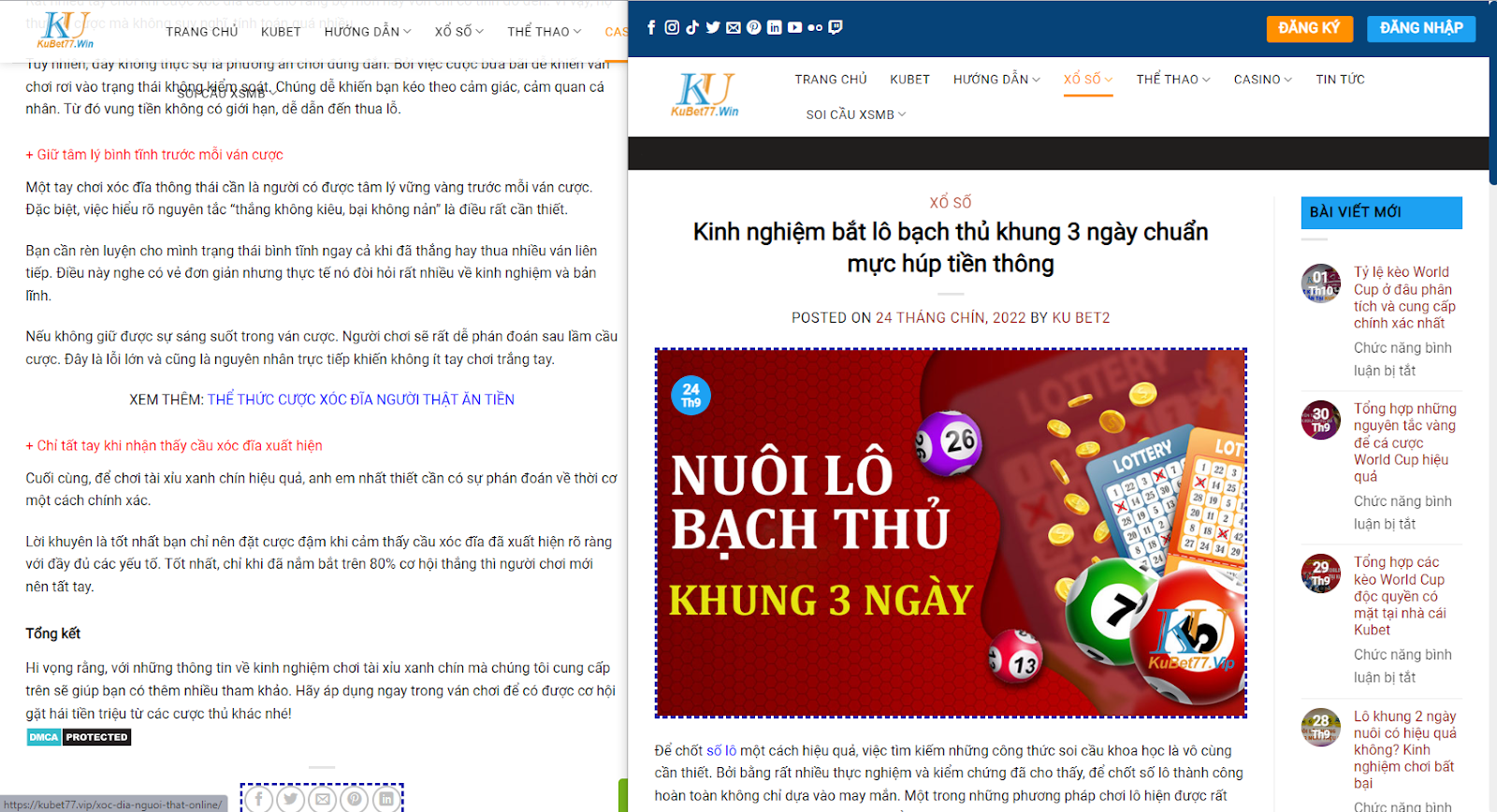Click the 'Tổng kết' heading in left article
This screenshot has width=1497, height=812.
click(52, 633)
